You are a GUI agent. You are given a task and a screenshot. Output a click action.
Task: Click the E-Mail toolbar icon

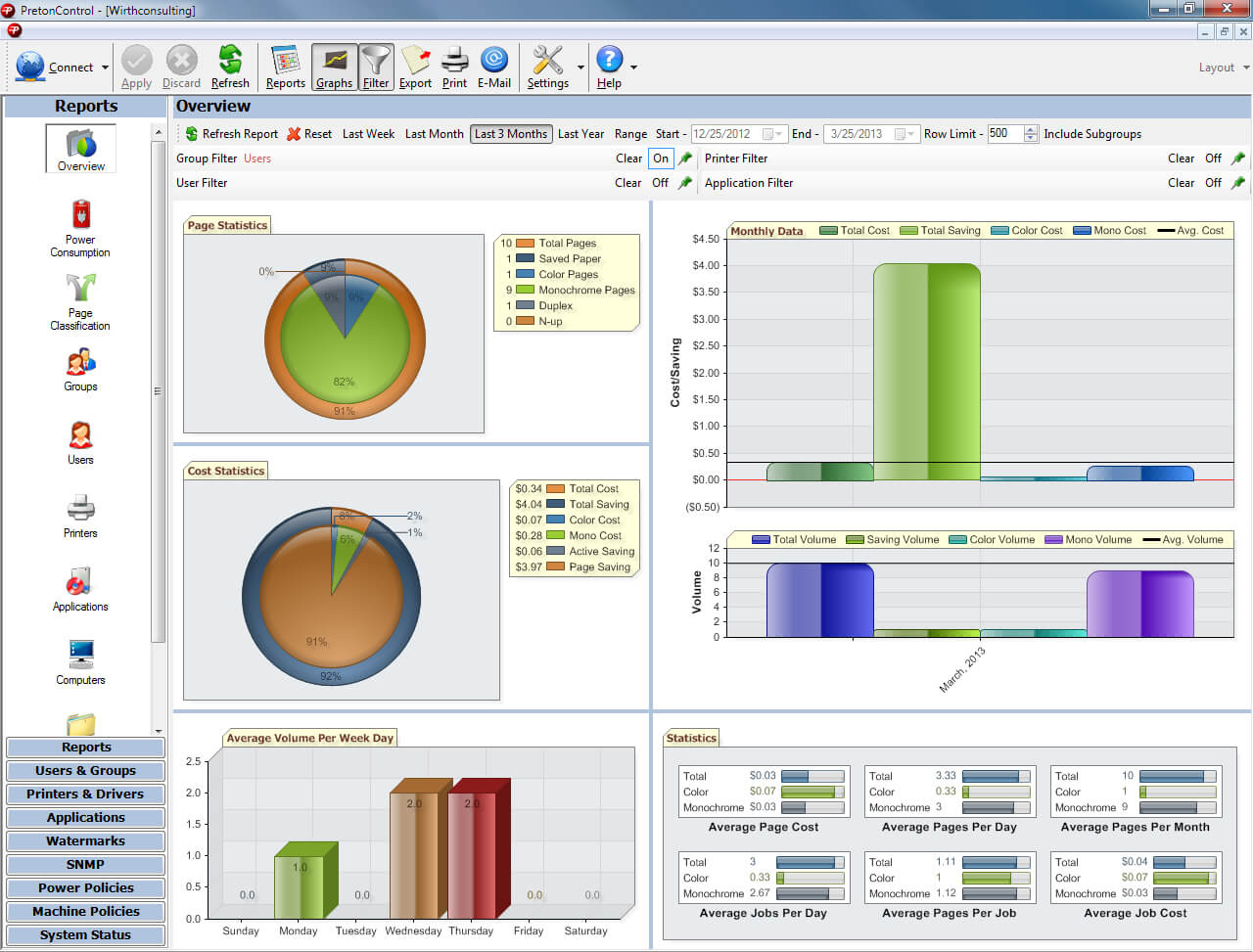493,60
